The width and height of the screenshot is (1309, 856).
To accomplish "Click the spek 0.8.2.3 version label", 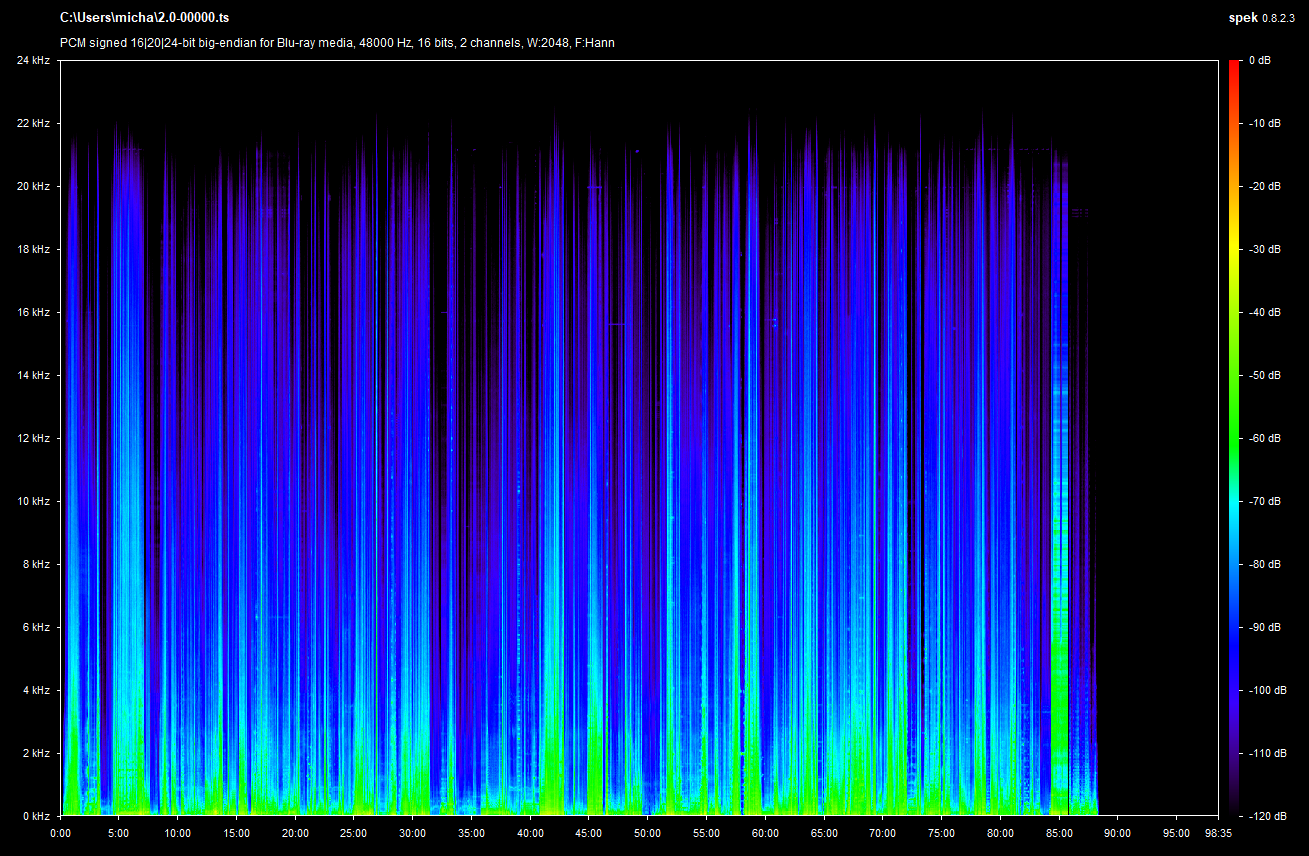I will point(1263,18).
